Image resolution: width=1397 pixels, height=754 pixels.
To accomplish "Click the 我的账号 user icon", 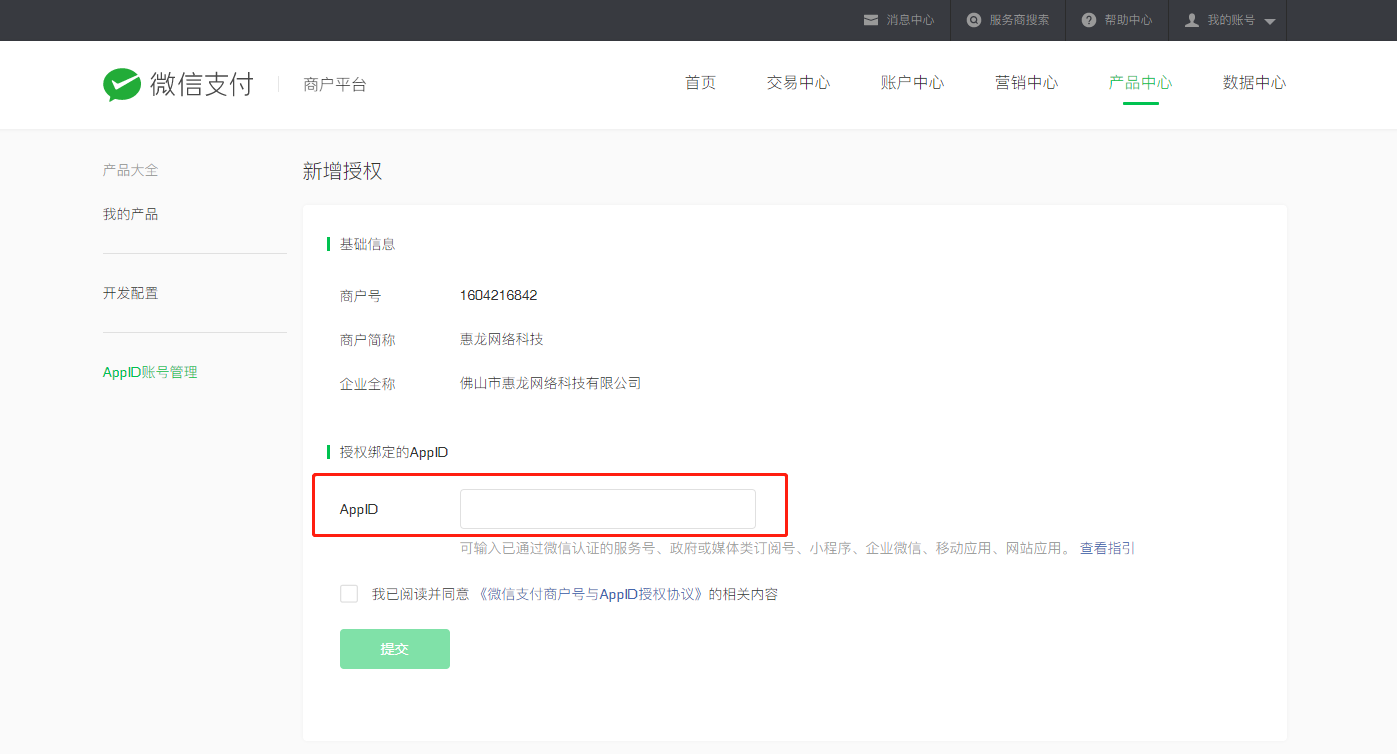I will (1192, 20).
